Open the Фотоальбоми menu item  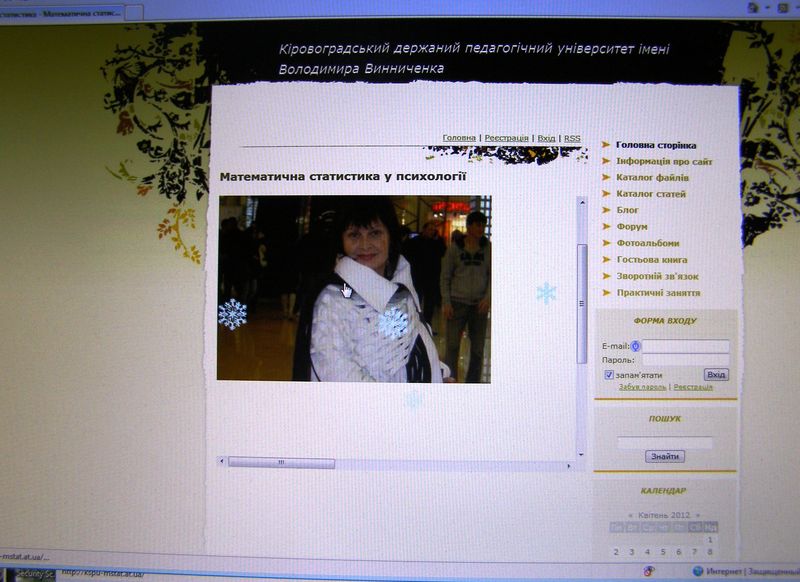pyautogui.click(x=647, y=243)
